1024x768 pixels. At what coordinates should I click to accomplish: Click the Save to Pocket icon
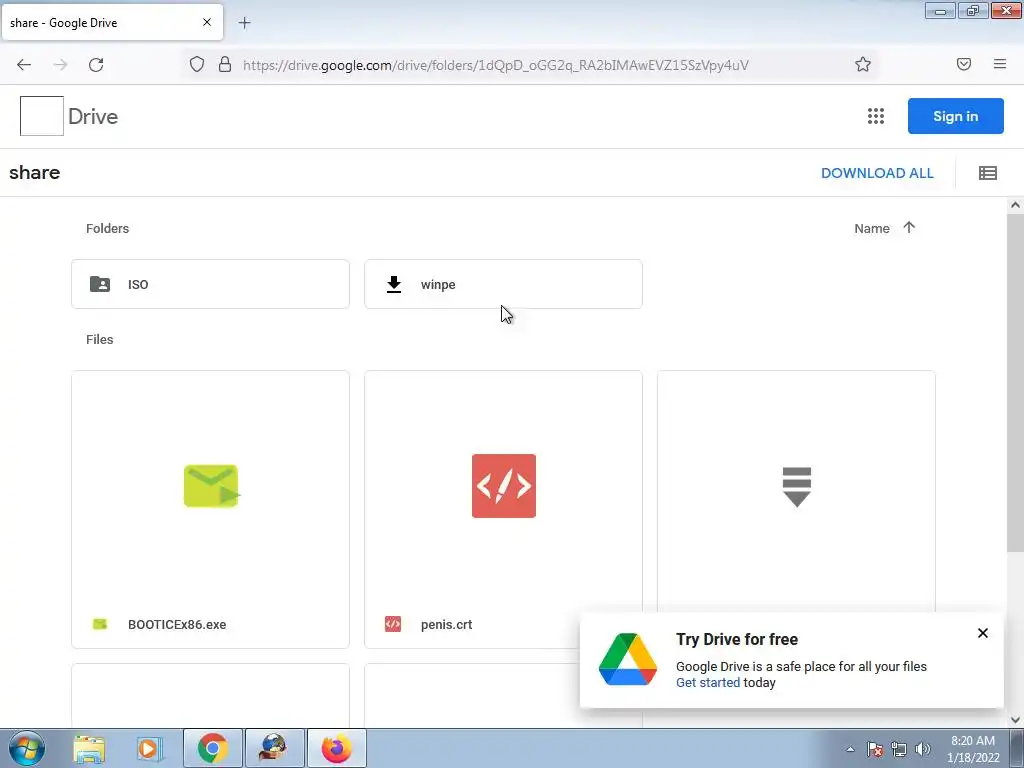point(963,64)
